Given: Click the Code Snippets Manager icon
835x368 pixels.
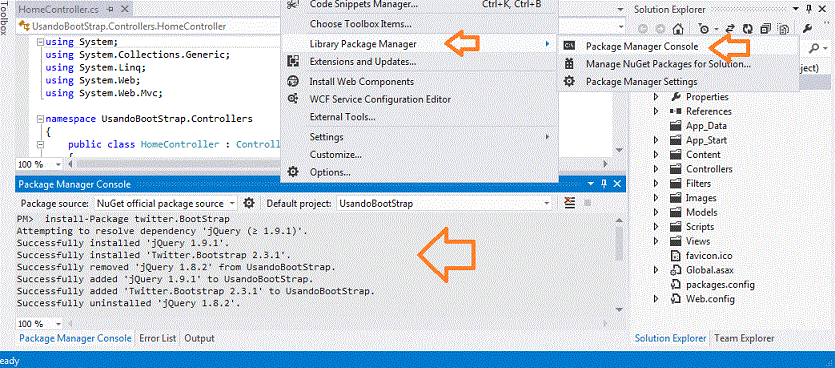Looking at the screenshot, I should pos(293,4).
